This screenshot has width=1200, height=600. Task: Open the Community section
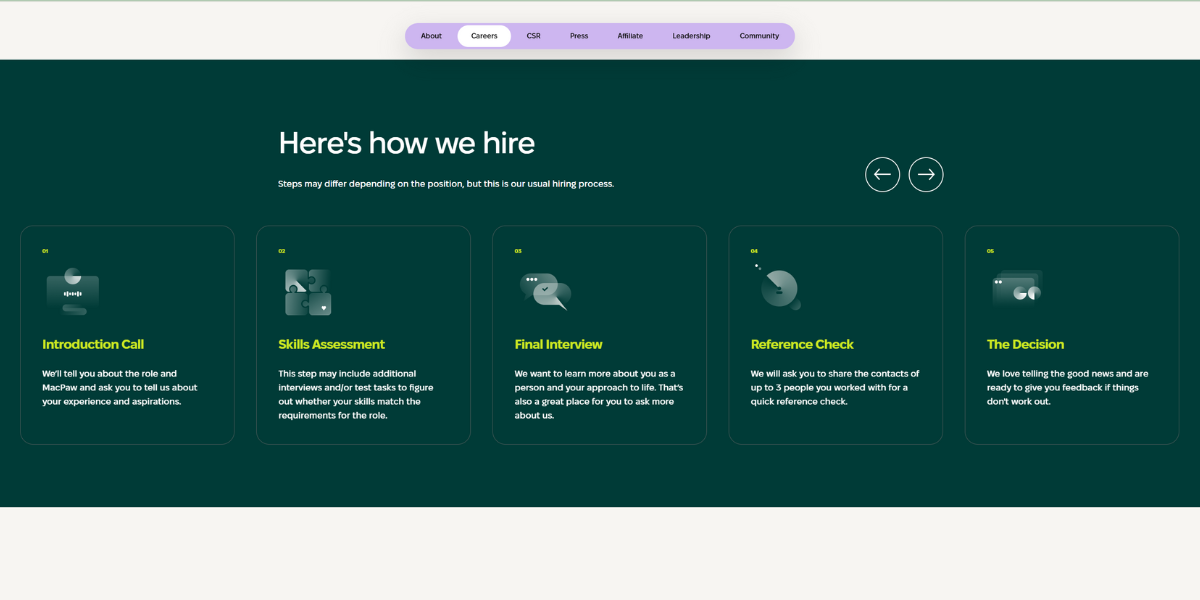click(x=760, y=35)
